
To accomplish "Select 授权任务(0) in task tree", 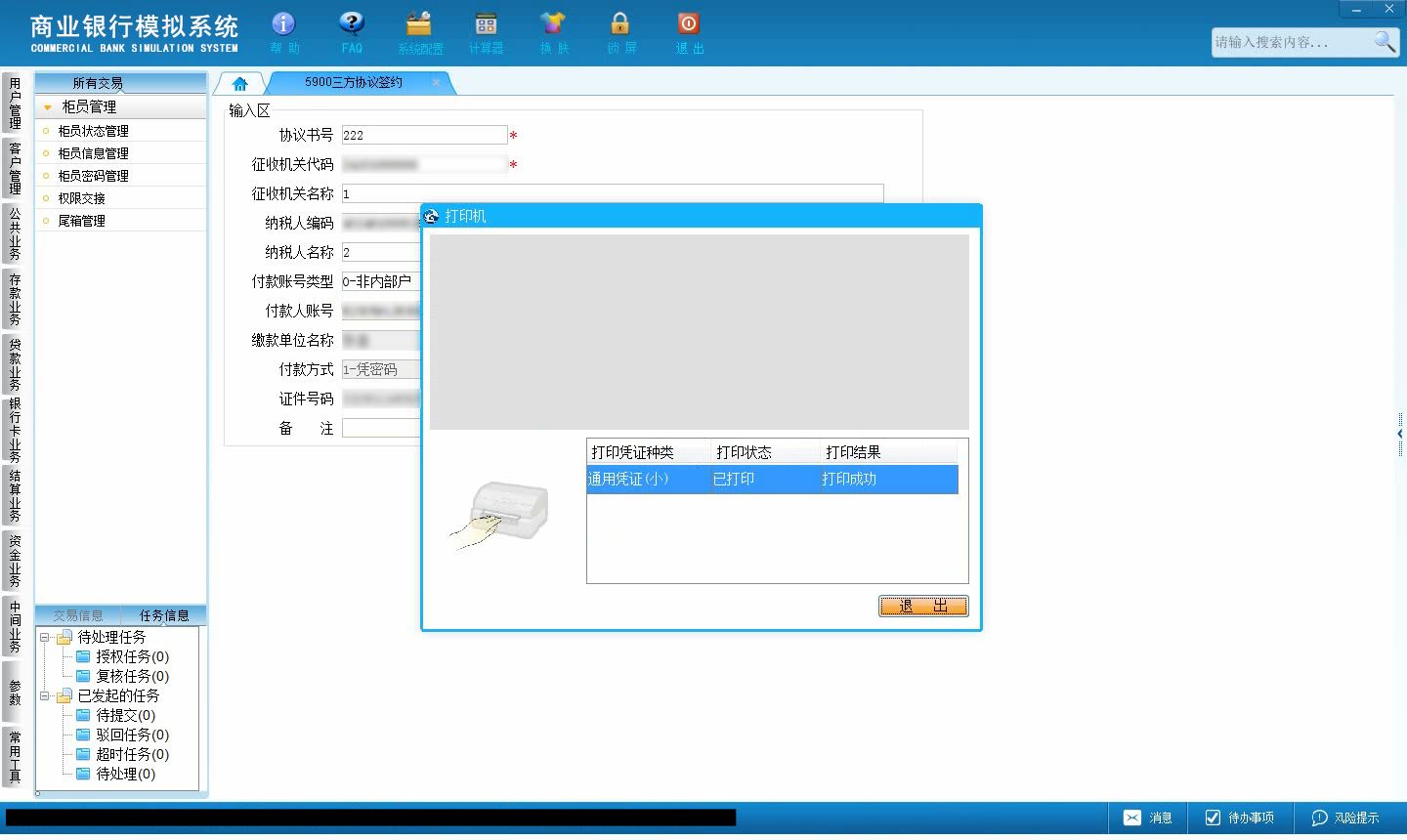I will 132,656.
